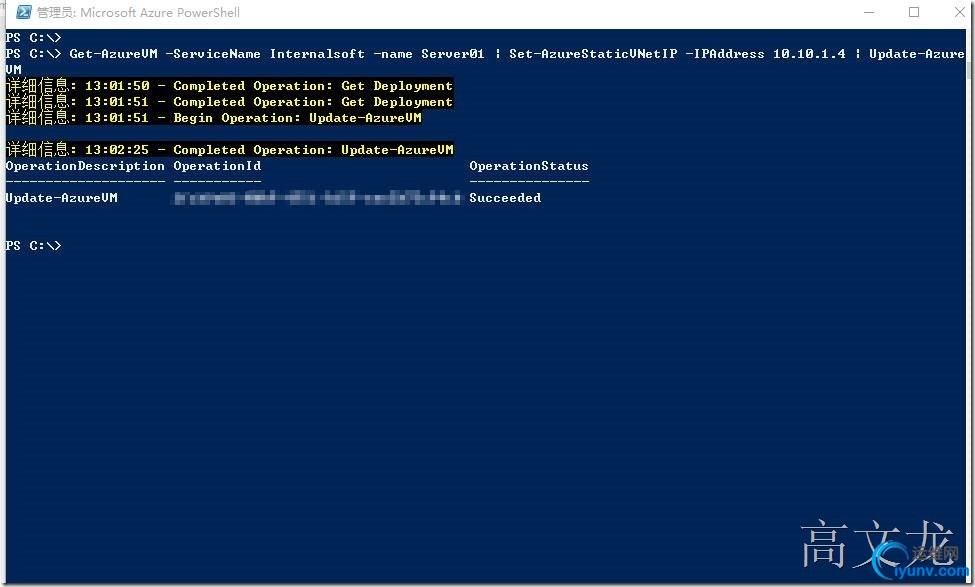This screenshot has height=587, width=975.
Task: Click the 'OperationStatus' column header
Action: click(529, 166)
